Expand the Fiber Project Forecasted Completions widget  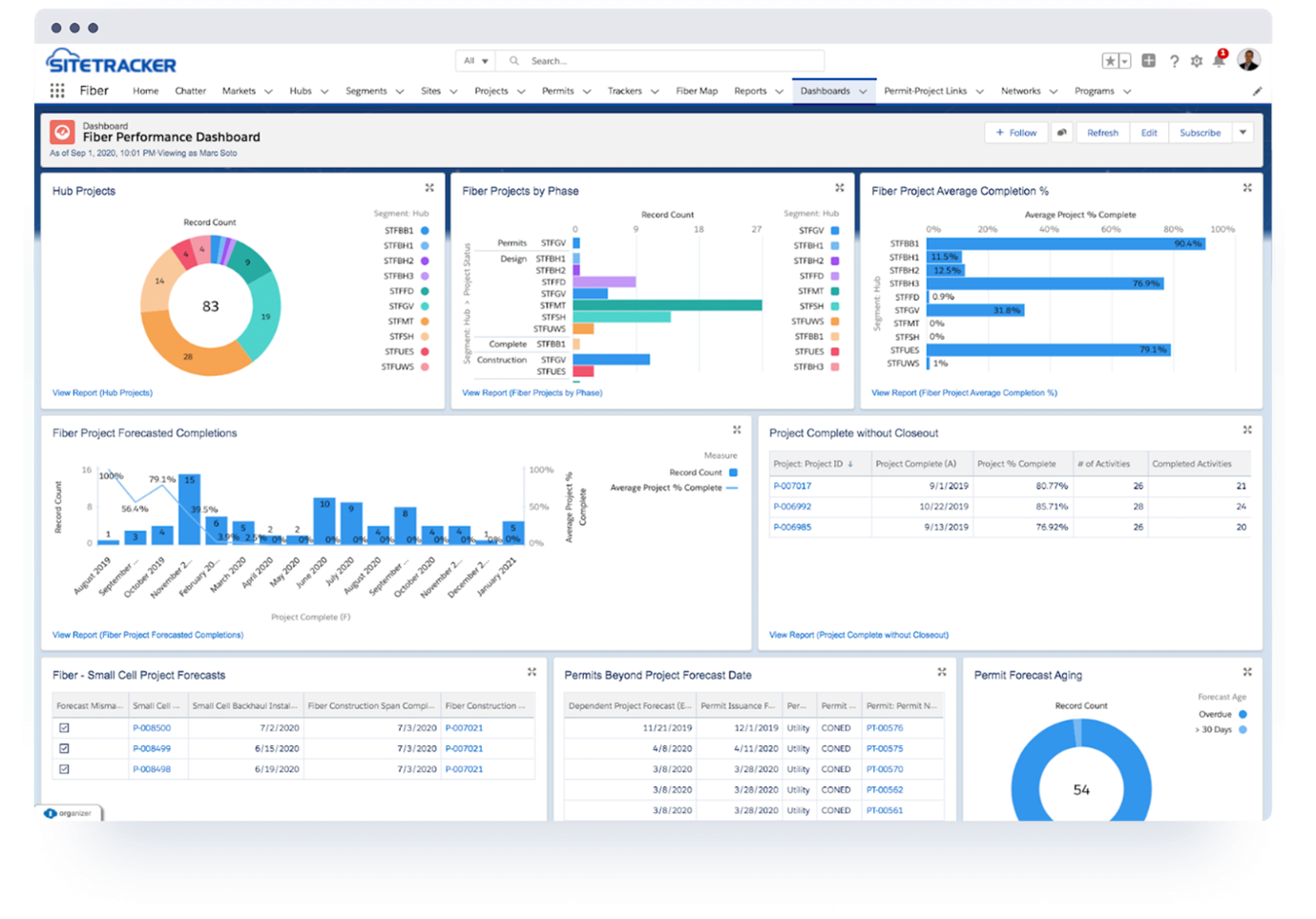(x=737, y=430)
